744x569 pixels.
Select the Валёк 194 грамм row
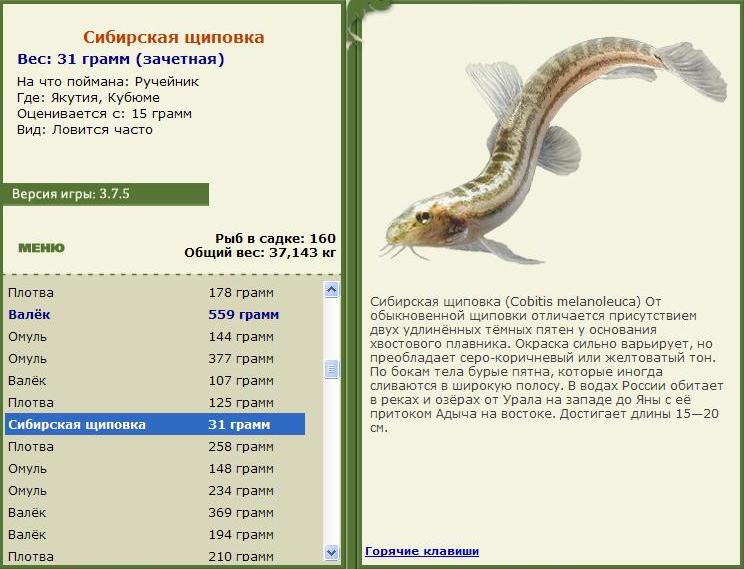click(155, 534)
